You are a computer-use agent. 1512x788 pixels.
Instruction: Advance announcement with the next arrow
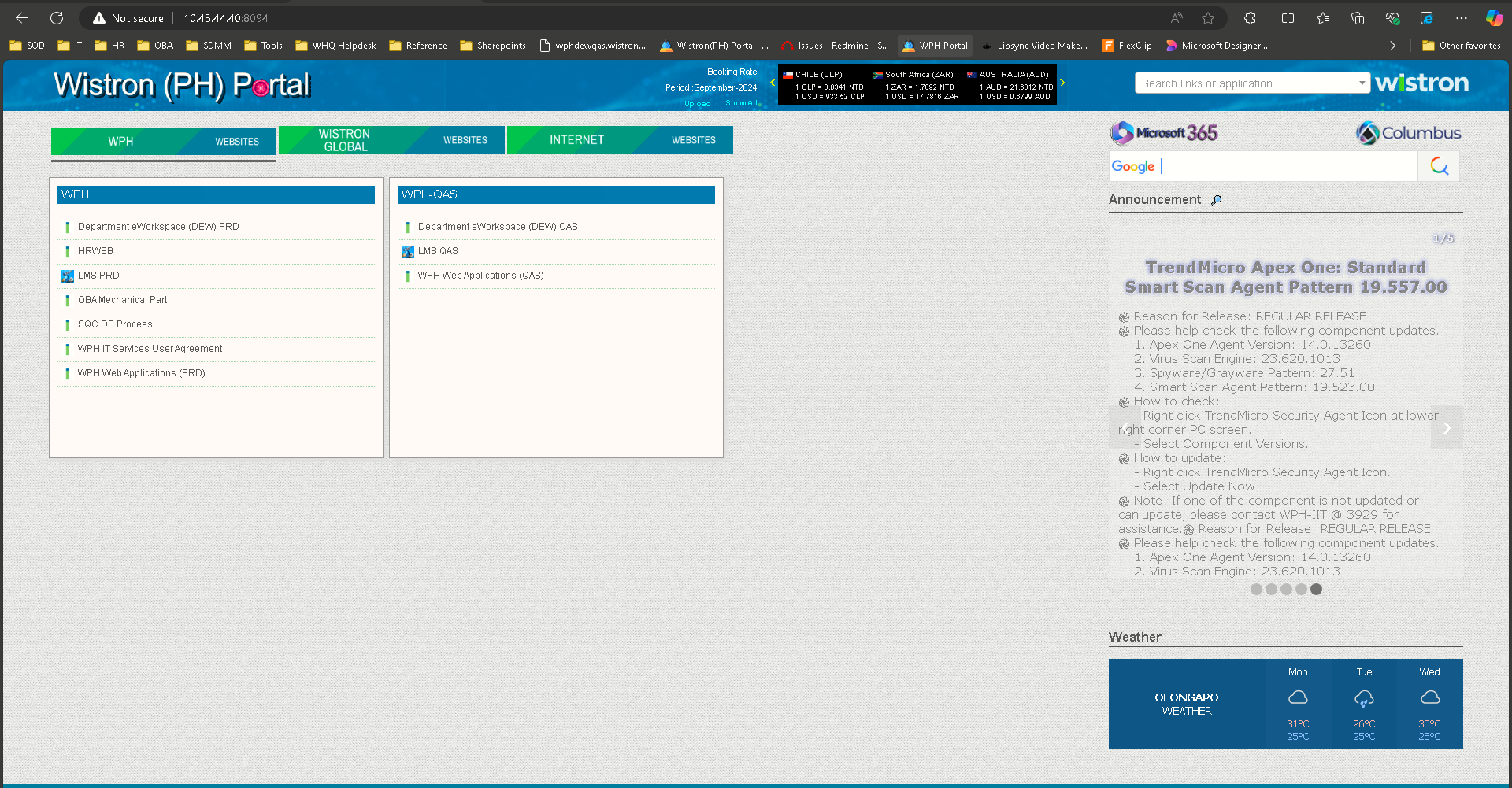click(1447, 428)
